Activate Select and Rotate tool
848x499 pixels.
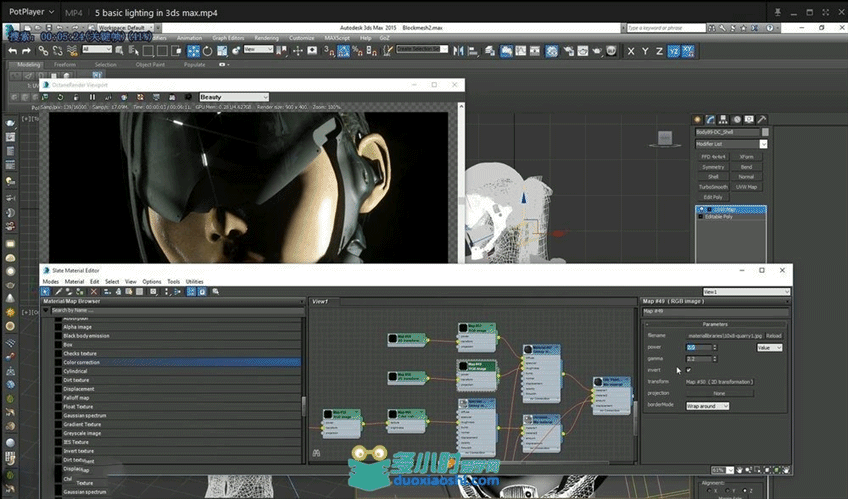[x=207, y=51]
